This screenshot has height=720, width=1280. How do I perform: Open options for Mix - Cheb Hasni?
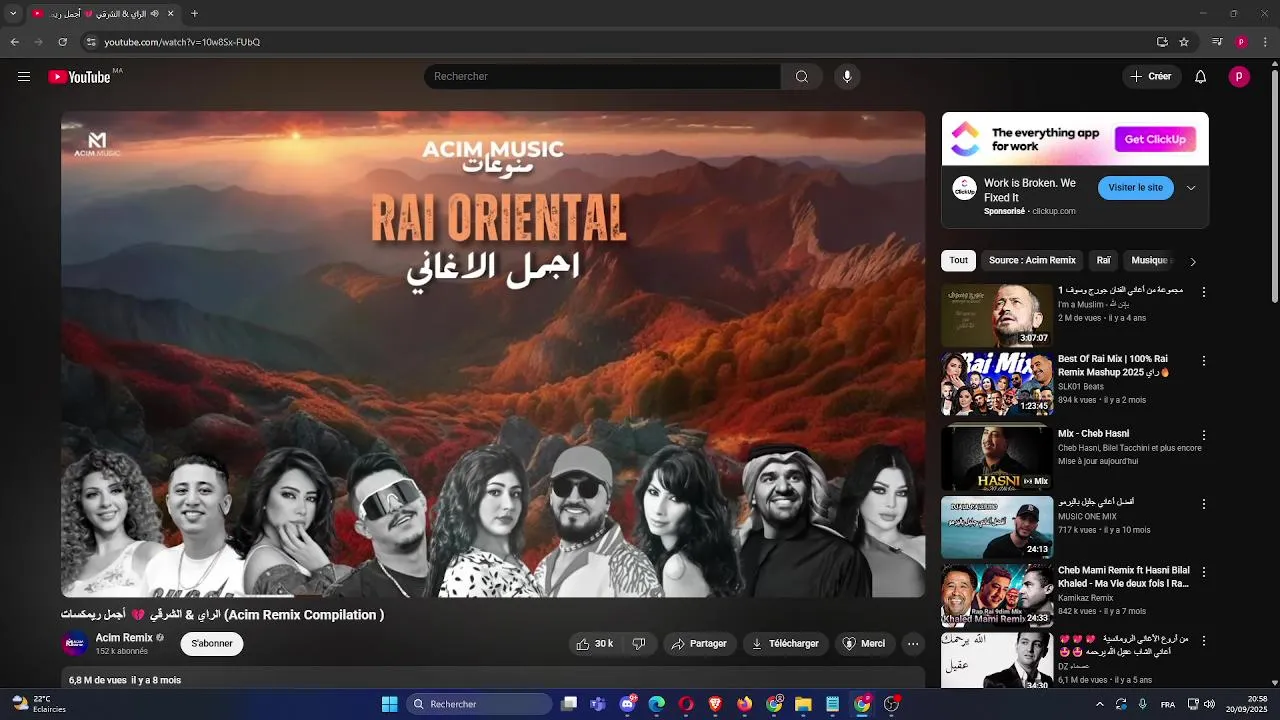coord(1204,436)
